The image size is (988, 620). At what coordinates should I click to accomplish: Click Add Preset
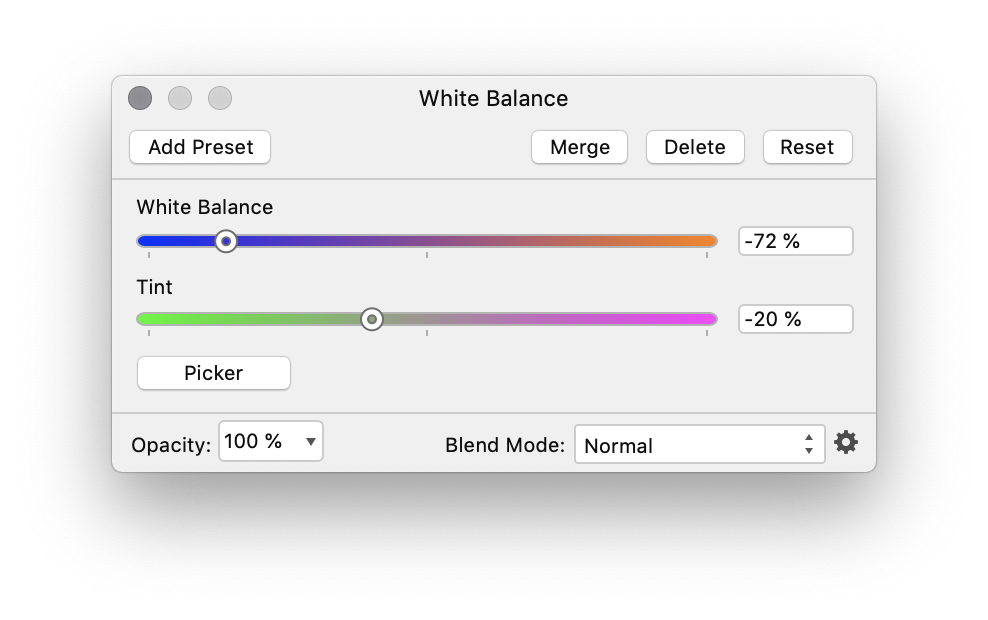(199, 147)
